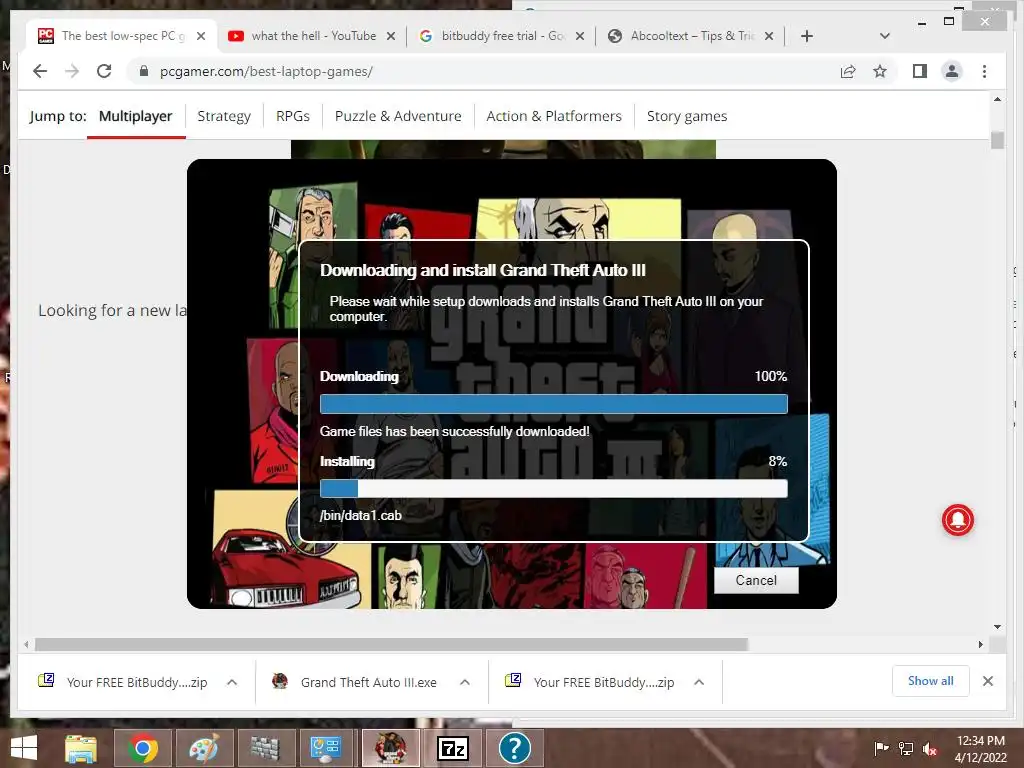Open the Chrome side panel
1024x768 pixels.
click(920, 71)
